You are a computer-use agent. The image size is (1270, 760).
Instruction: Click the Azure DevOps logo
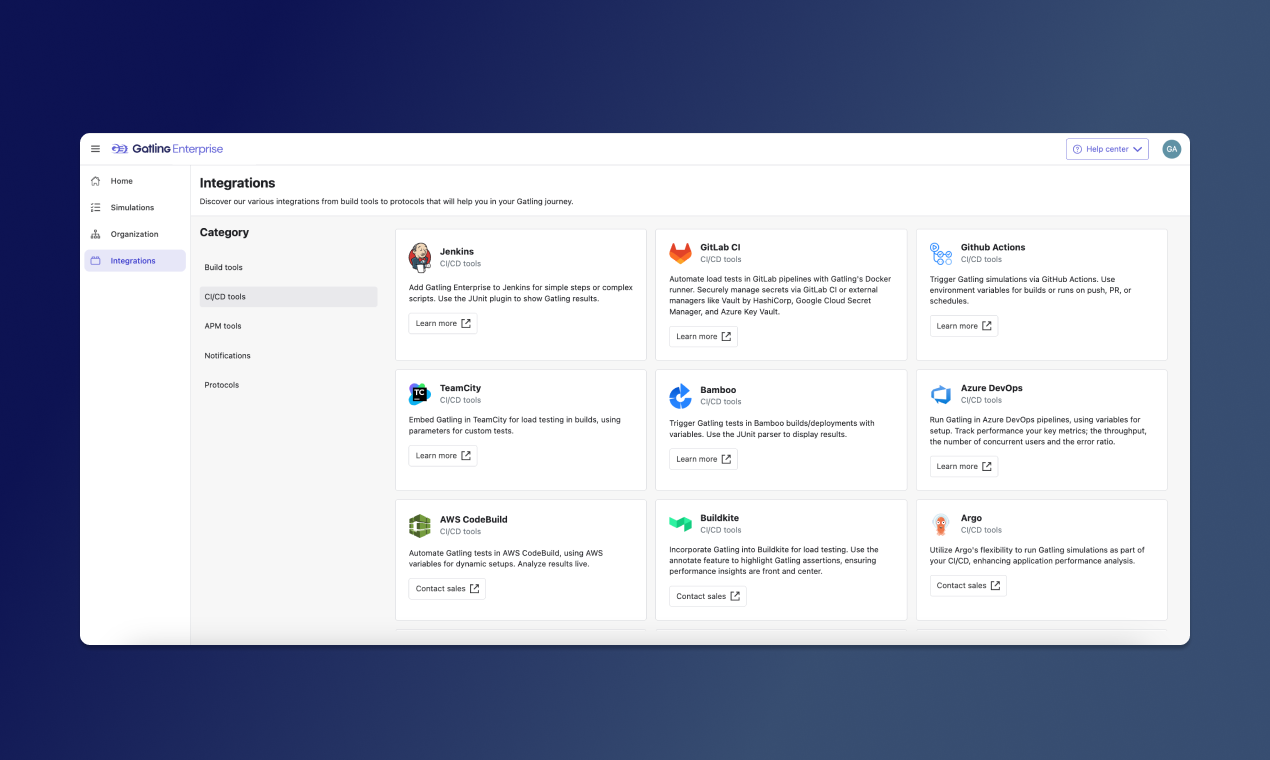pos(941,394)
